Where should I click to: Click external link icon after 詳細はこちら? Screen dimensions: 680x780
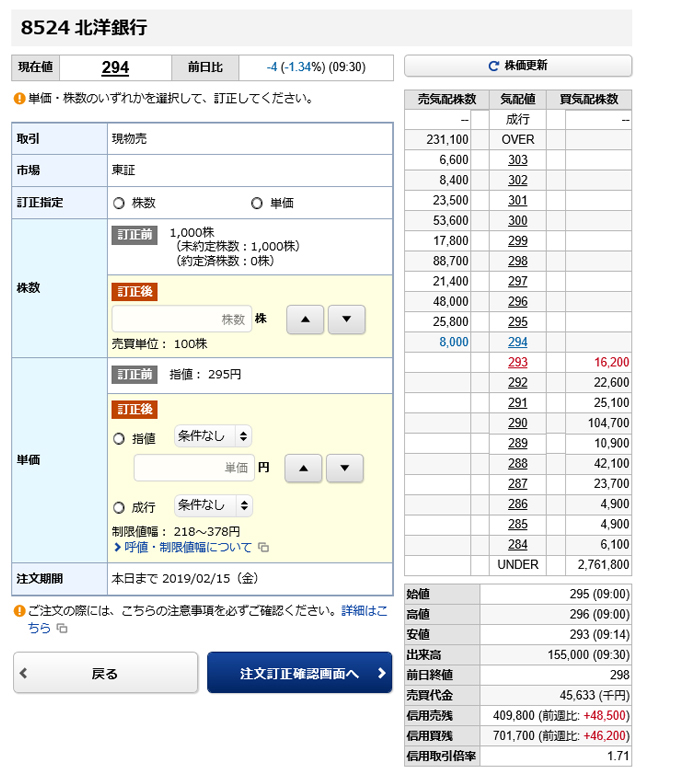[62, 628]
